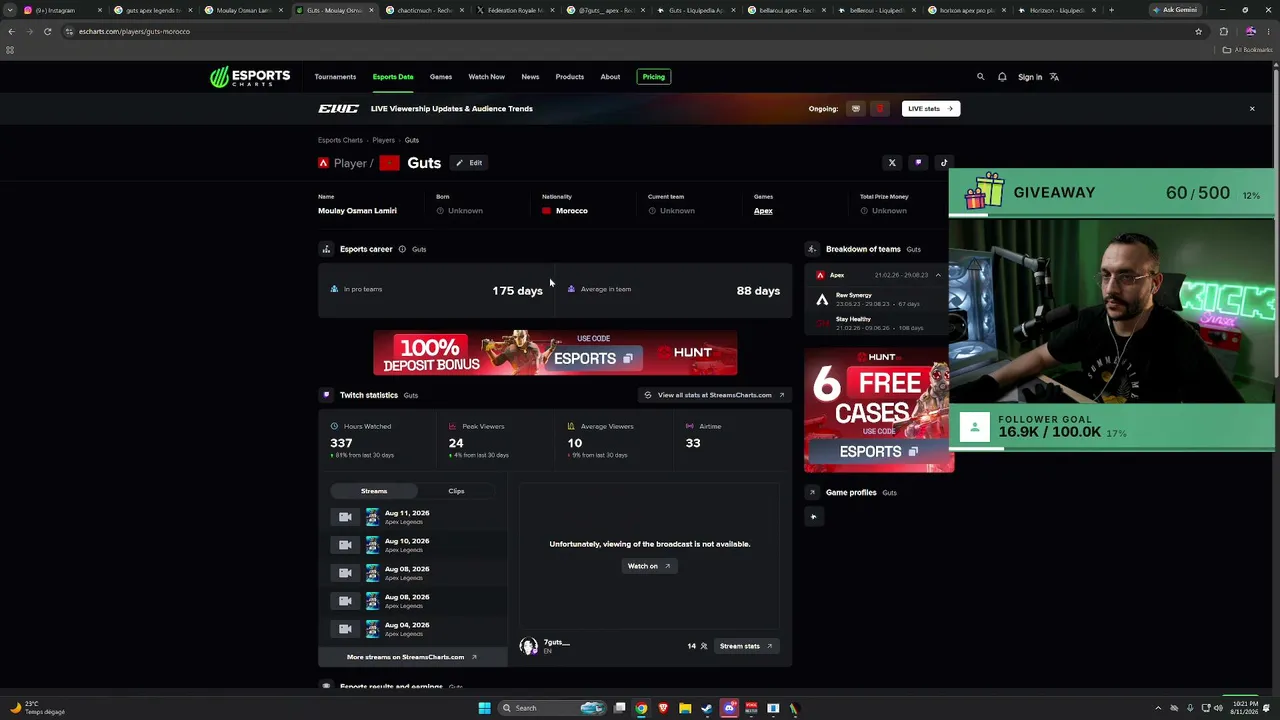1280x720 pixels.
Task: Open the Games navigation menu
Action: [x=441, y=77]
